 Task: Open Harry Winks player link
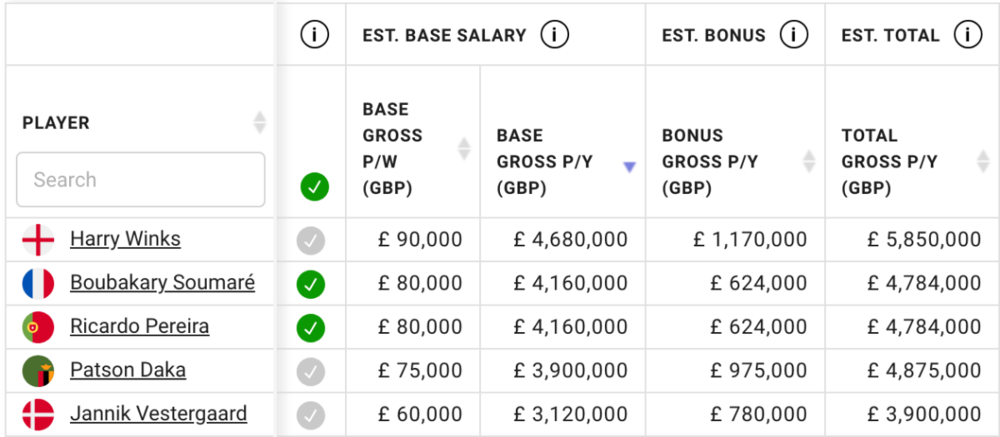pos(125,239)
